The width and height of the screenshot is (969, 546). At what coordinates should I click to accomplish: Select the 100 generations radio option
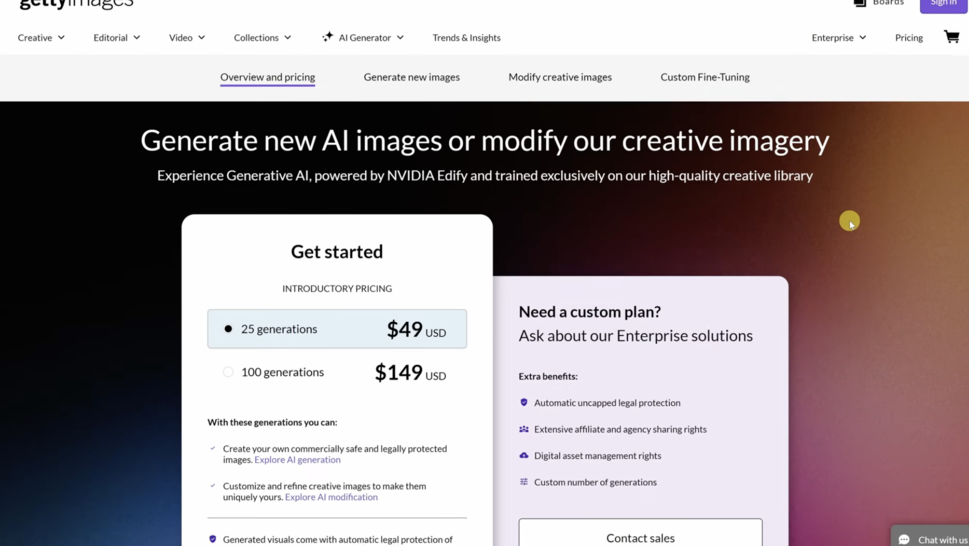point(228,372)
